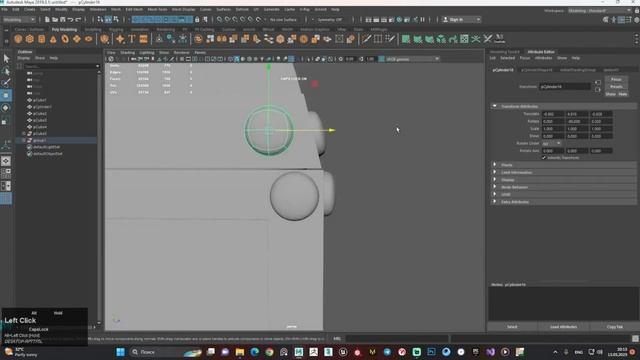Viewport: 640px width, 360px height.
Task: Toggle select by hierarchy mode
Action: [100, 20]
